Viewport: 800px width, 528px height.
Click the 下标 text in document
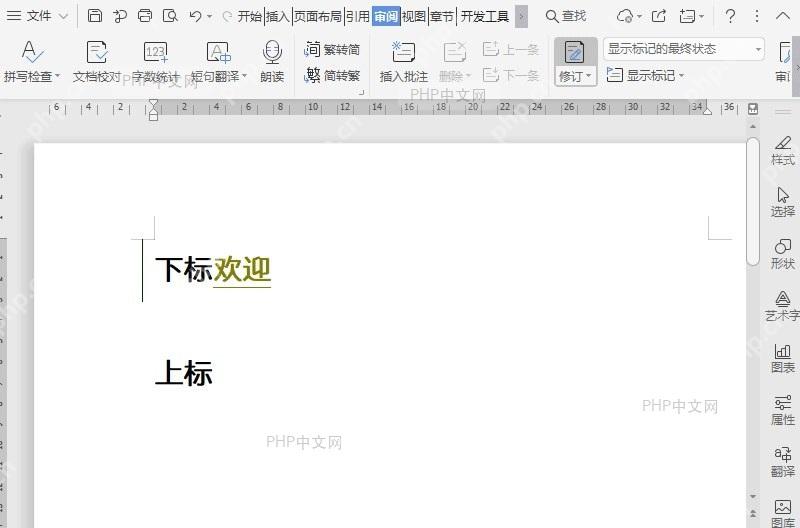pyautogui.click(x=184, y=270)
